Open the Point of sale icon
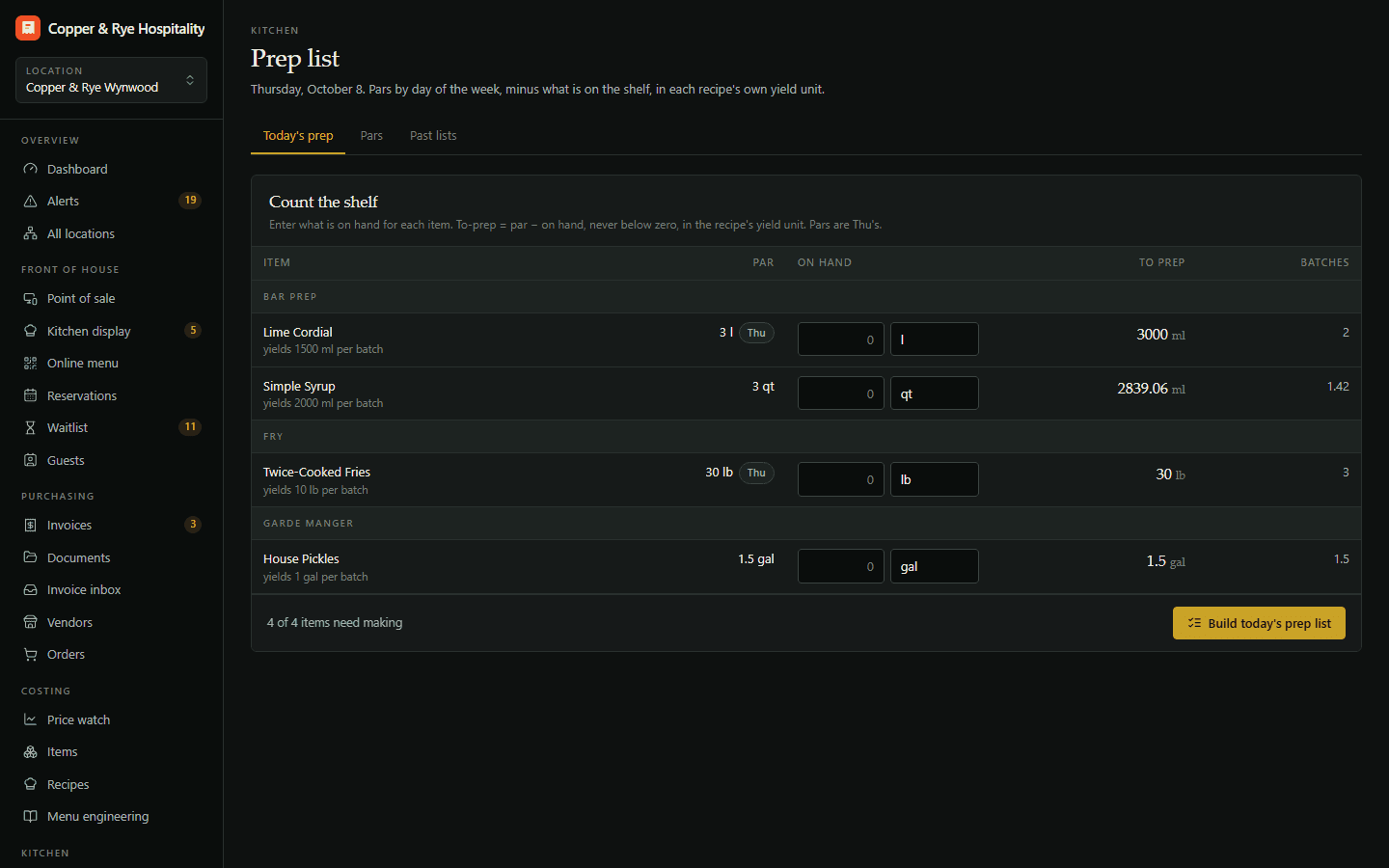The image size is (1389, 868). pyautogui.click(x=30, y=298)
